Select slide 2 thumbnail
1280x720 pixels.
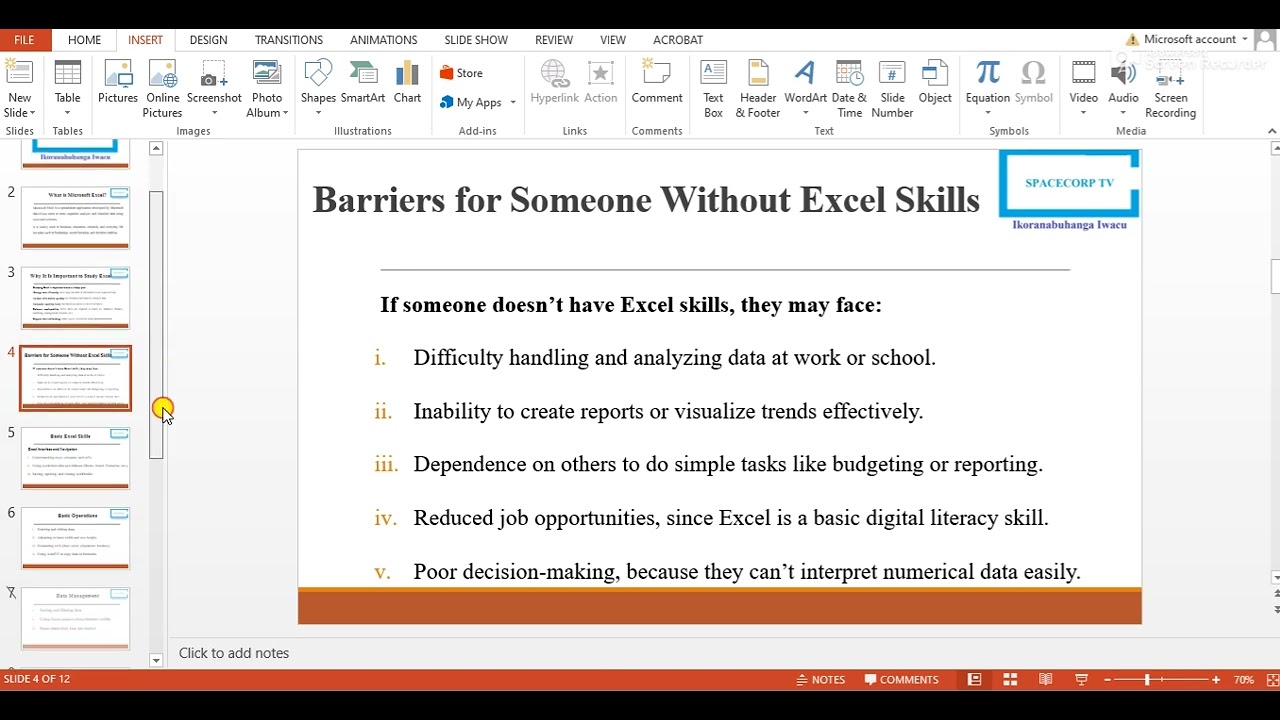pos(76,218)
